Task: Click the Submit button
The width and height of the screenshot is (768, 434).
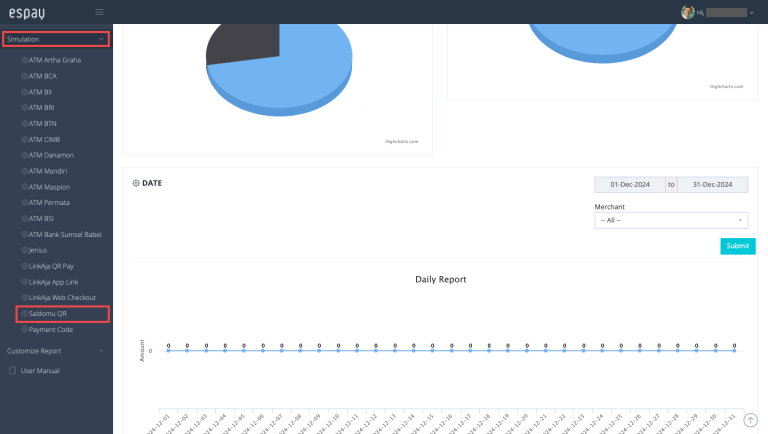Action: tap(738, 246)
